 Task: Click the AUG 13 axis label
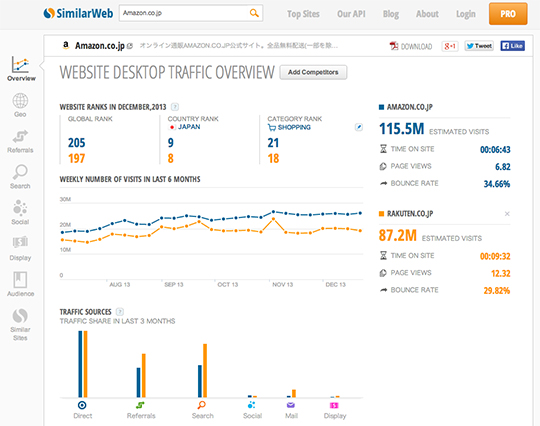(120, 284)
